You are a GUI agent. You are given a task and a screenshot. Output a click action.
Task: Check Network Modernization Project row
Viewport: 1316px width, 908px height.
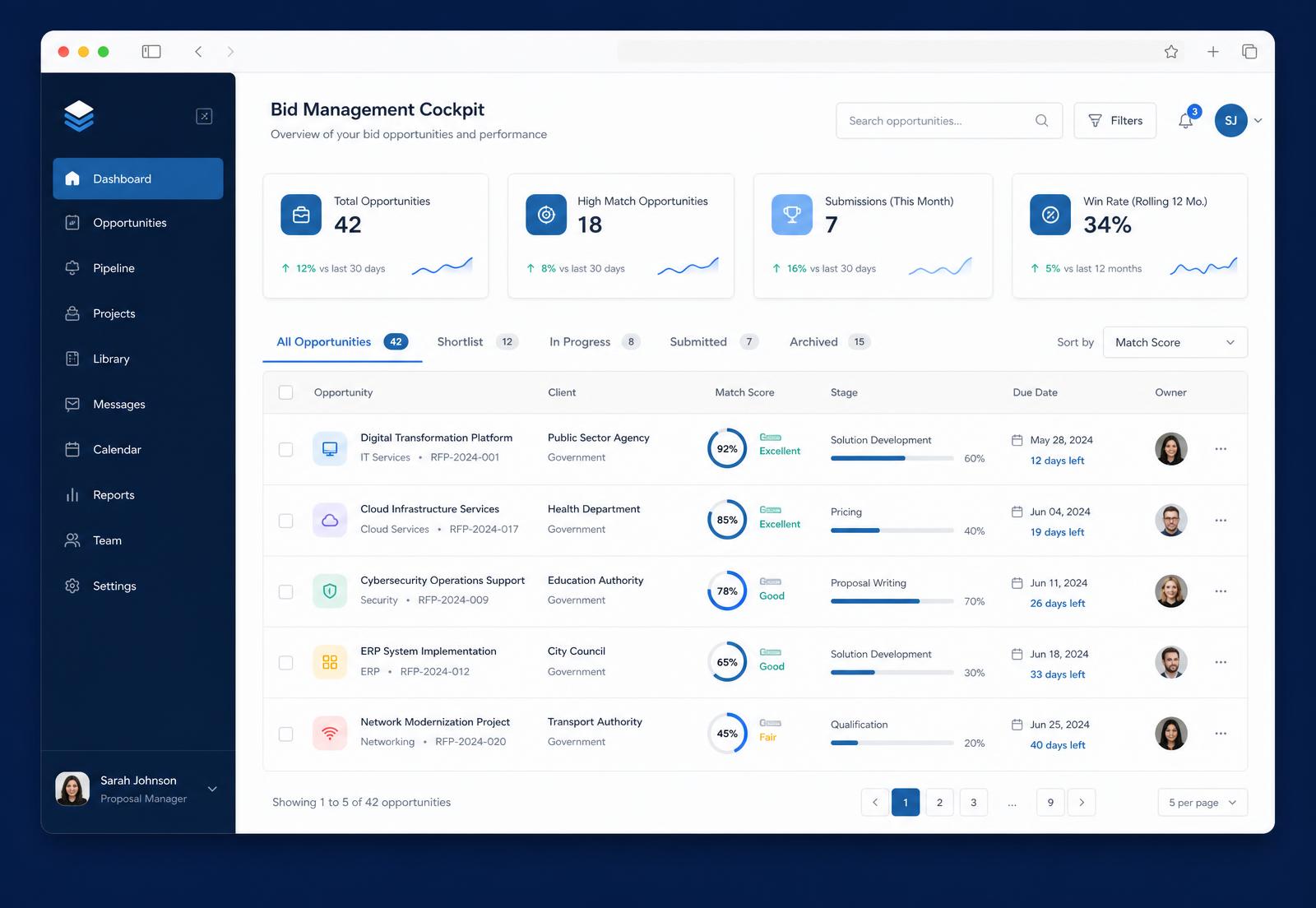click(285, 734)
